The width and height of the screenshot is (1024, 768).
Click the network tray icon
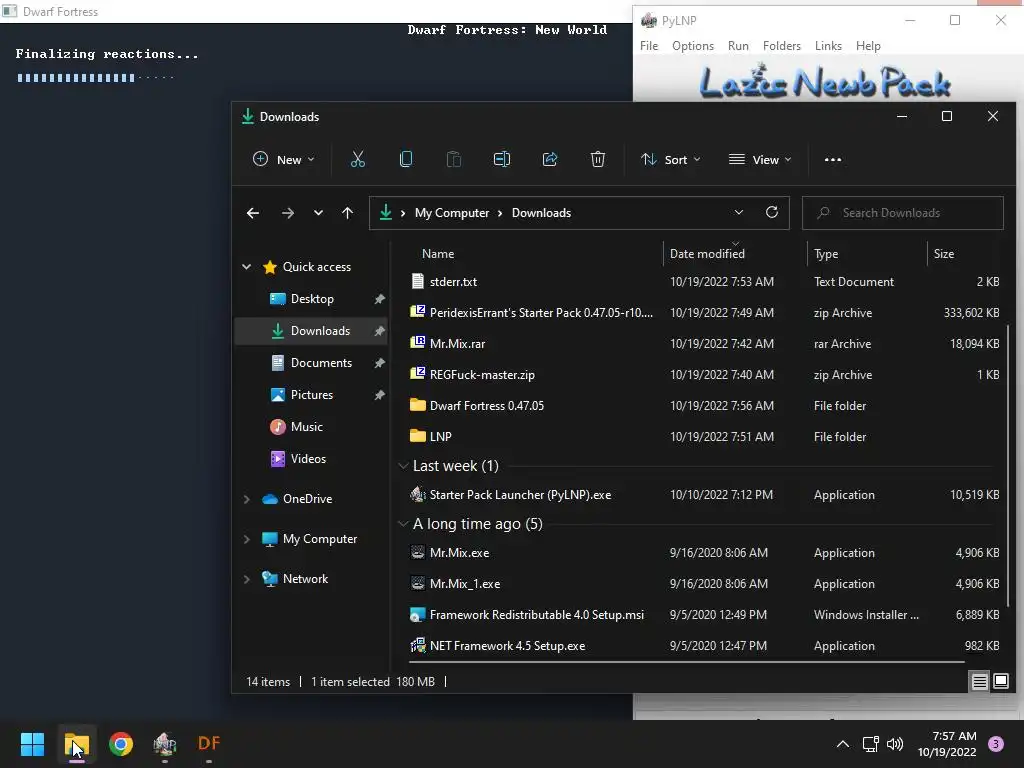pos(870,744)
